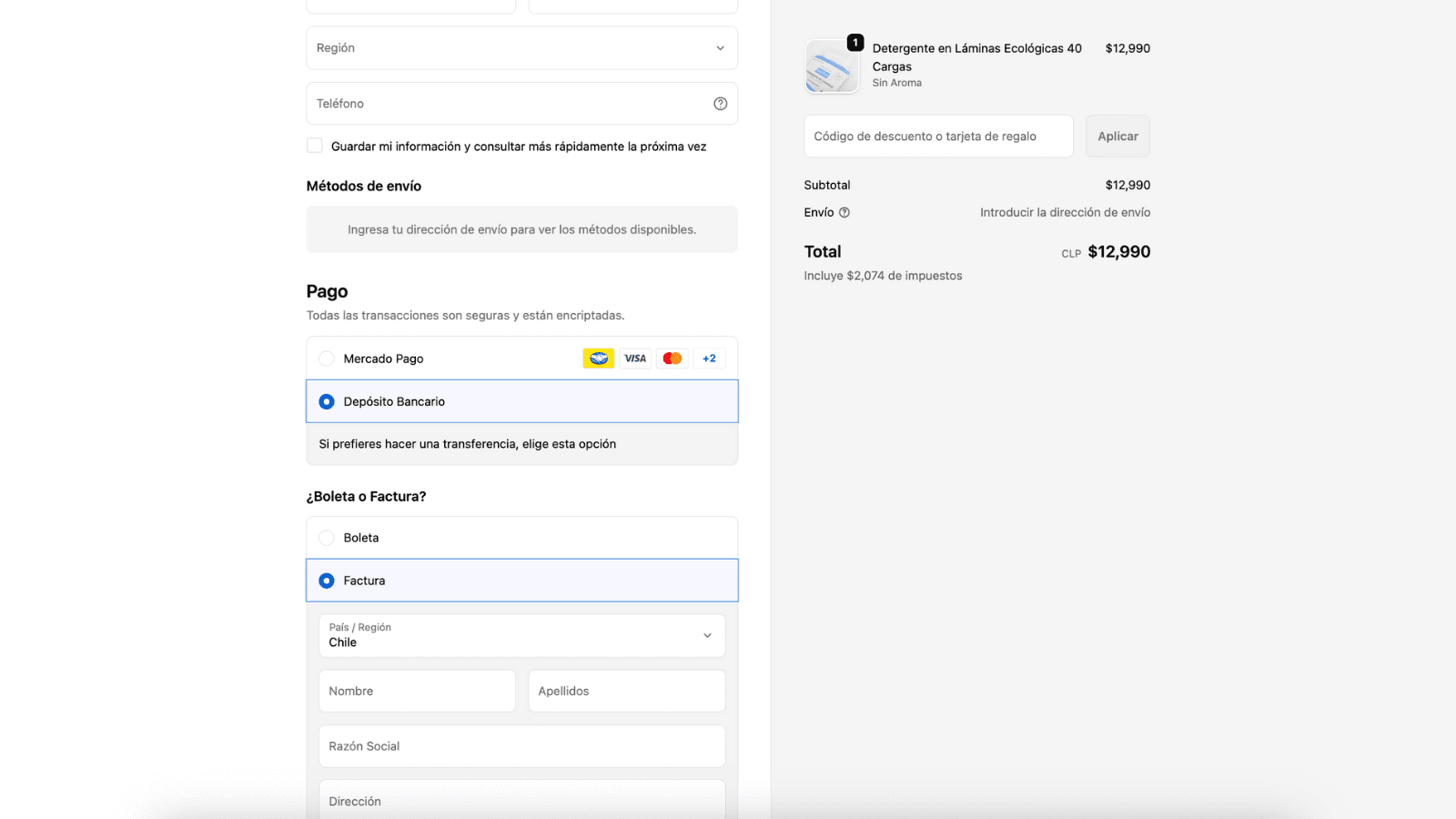The width and height of the screenshot is (1456, 819).
Task: Click the Mercado Pago logo icon
Action: [598, 358]
